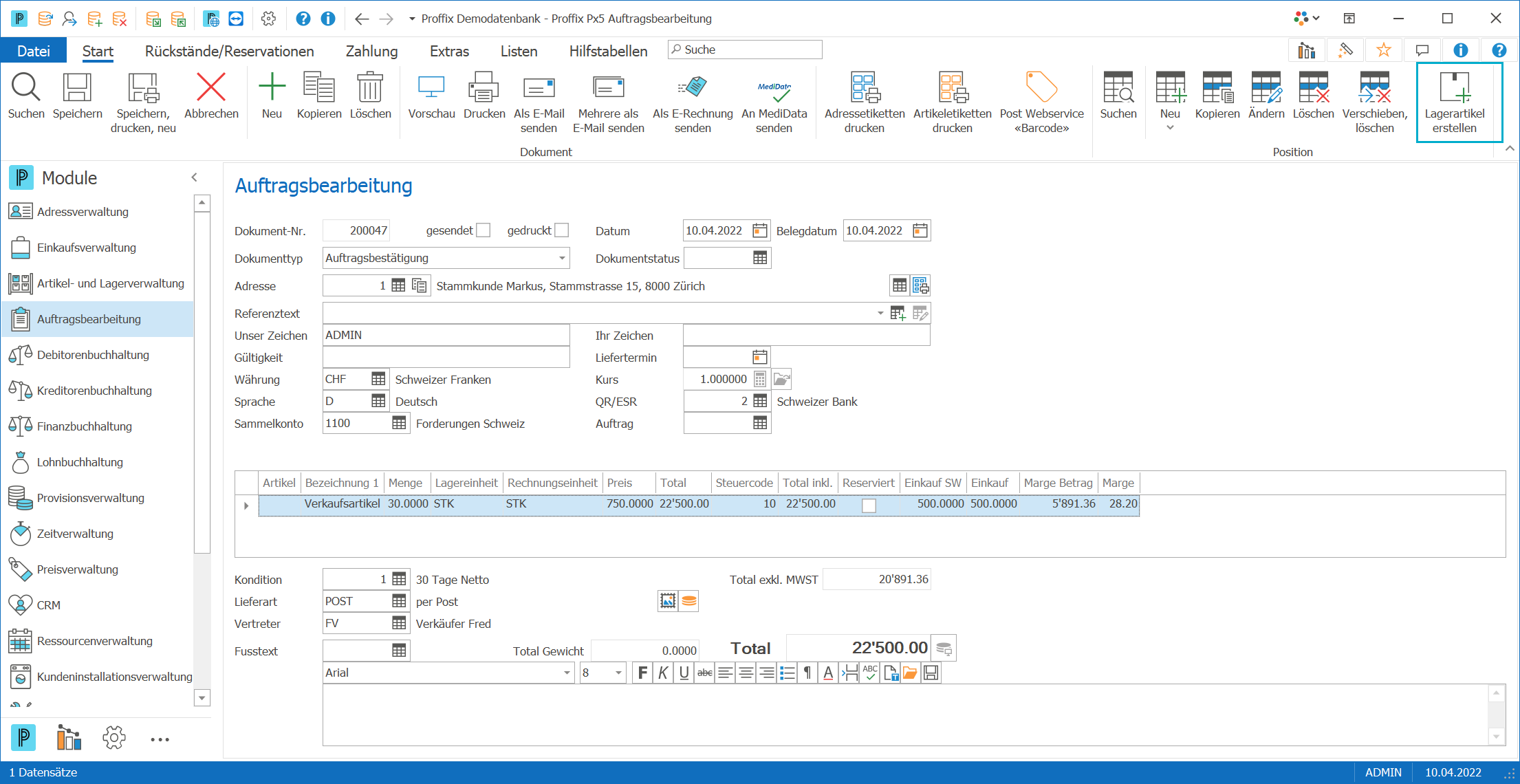The image size is (1520, 784).
Task: Switch to the Zahlung tab
Action: [x=371, y=51]
